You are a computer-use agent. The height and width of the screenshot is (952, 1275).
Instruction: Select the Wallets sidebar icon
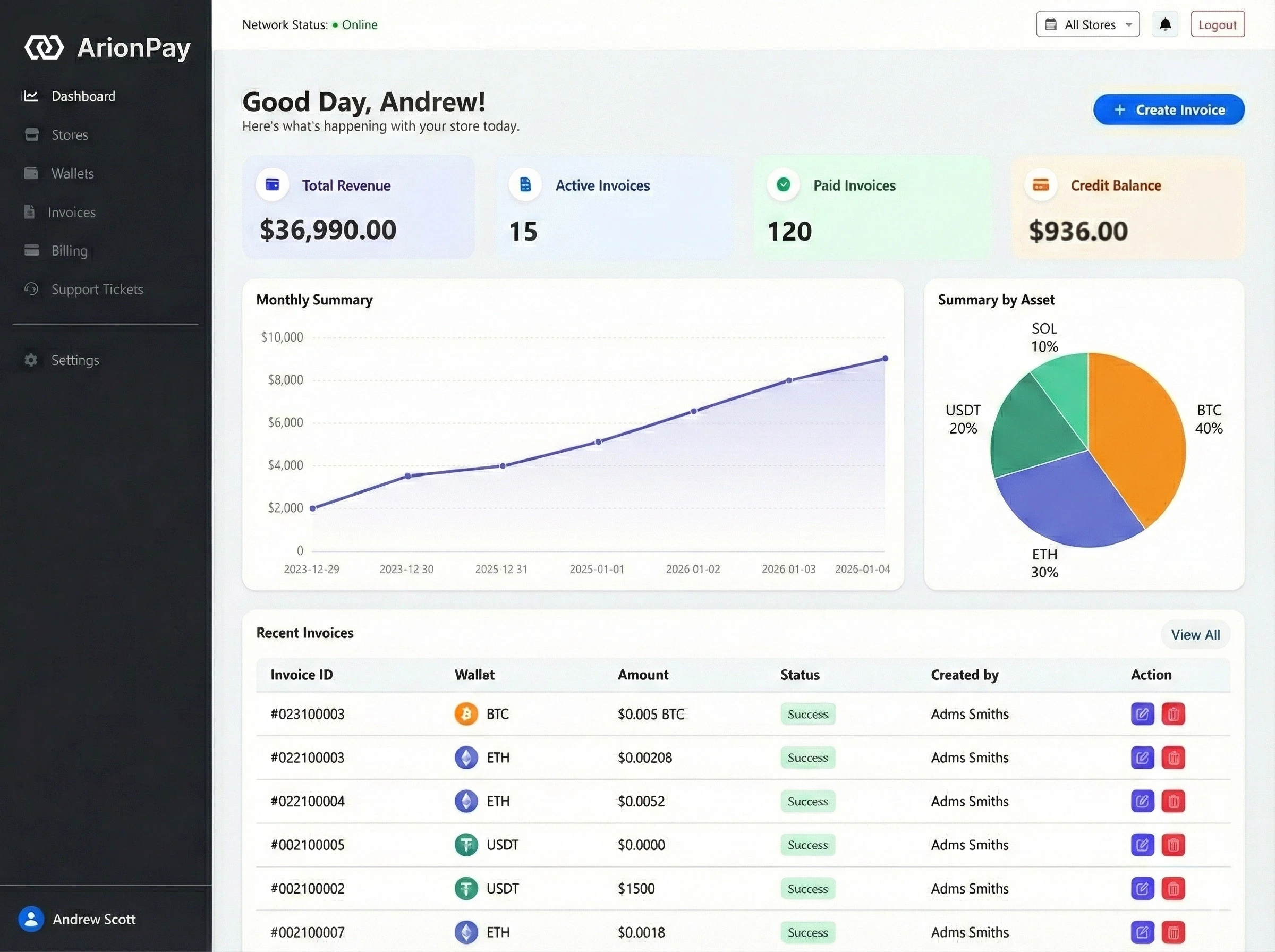[31, 173]
